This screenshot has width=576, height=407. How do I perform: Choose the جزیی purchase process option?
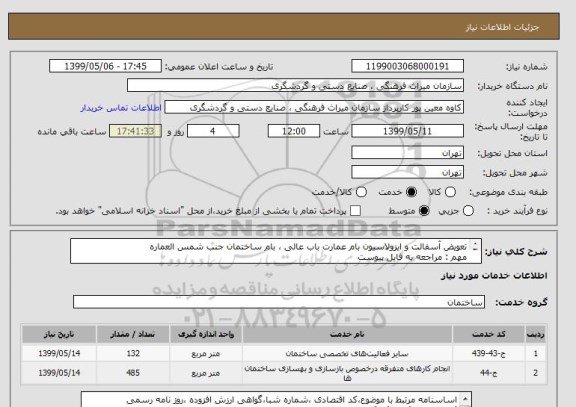(x=468, y=211)
